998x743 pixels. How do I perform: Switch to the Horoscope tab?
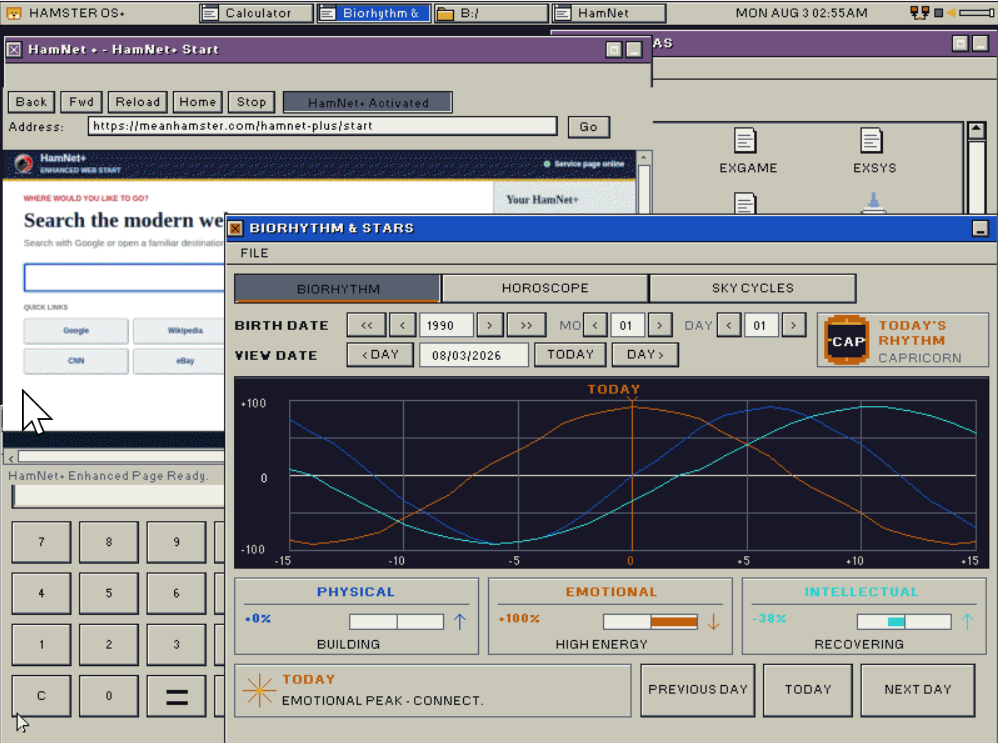tap(545, 288)
